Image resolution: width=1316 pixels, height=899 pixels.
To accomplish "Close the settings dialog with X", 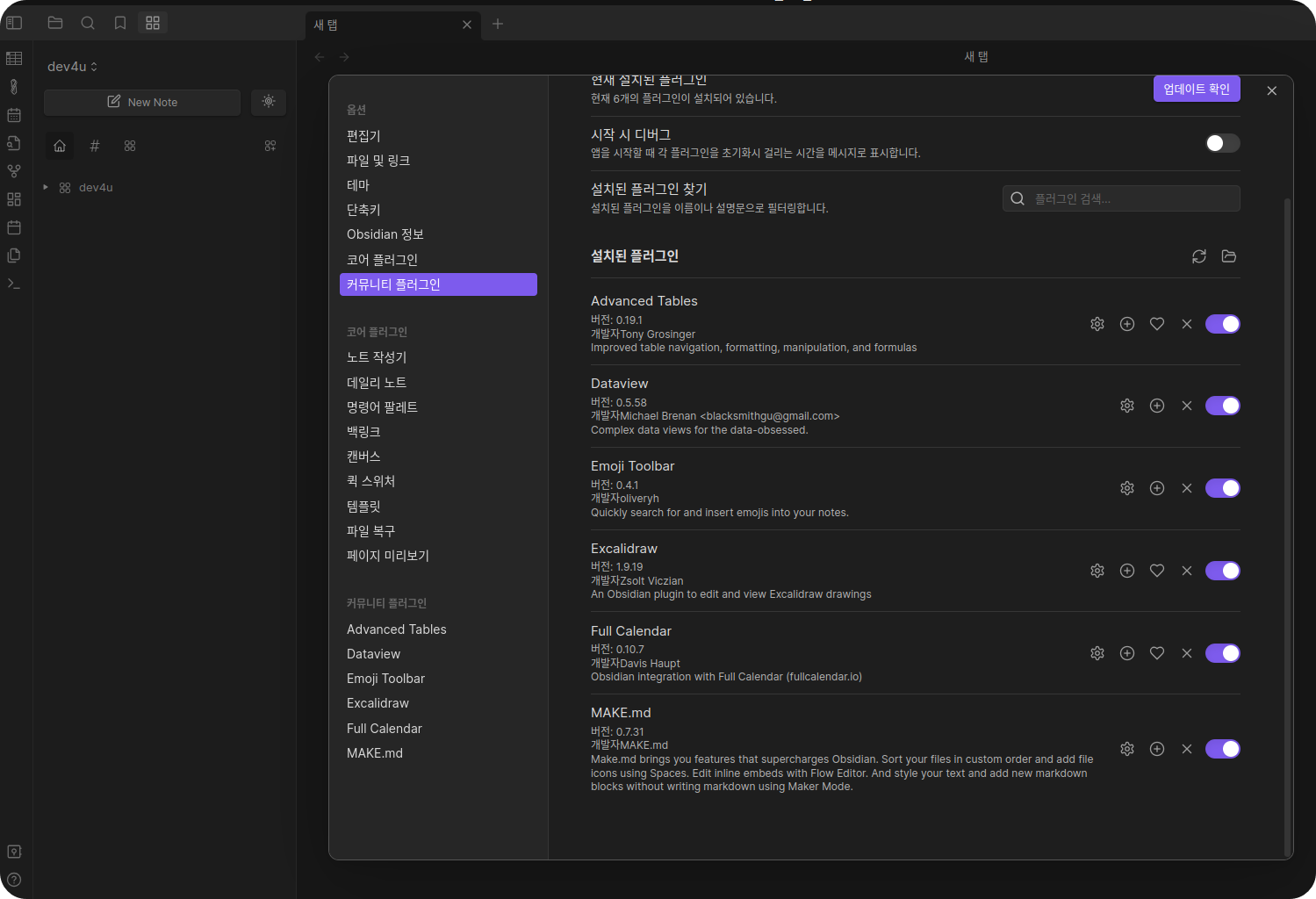I will click(x=1272, y=90).
